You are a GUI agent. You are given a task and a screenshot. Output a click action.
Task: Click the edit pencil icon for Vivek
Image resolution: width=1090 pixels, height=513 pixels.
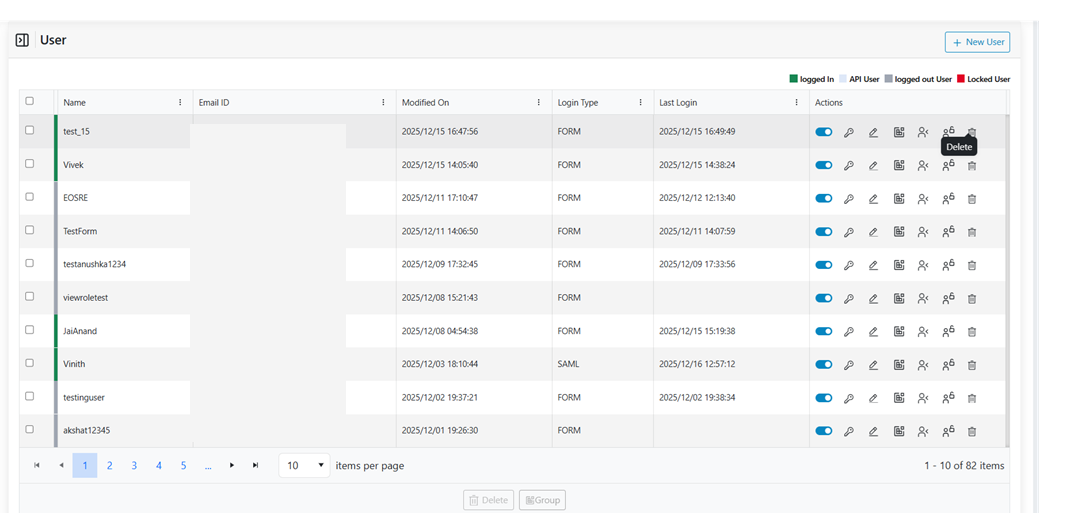[x=873, y=165]
